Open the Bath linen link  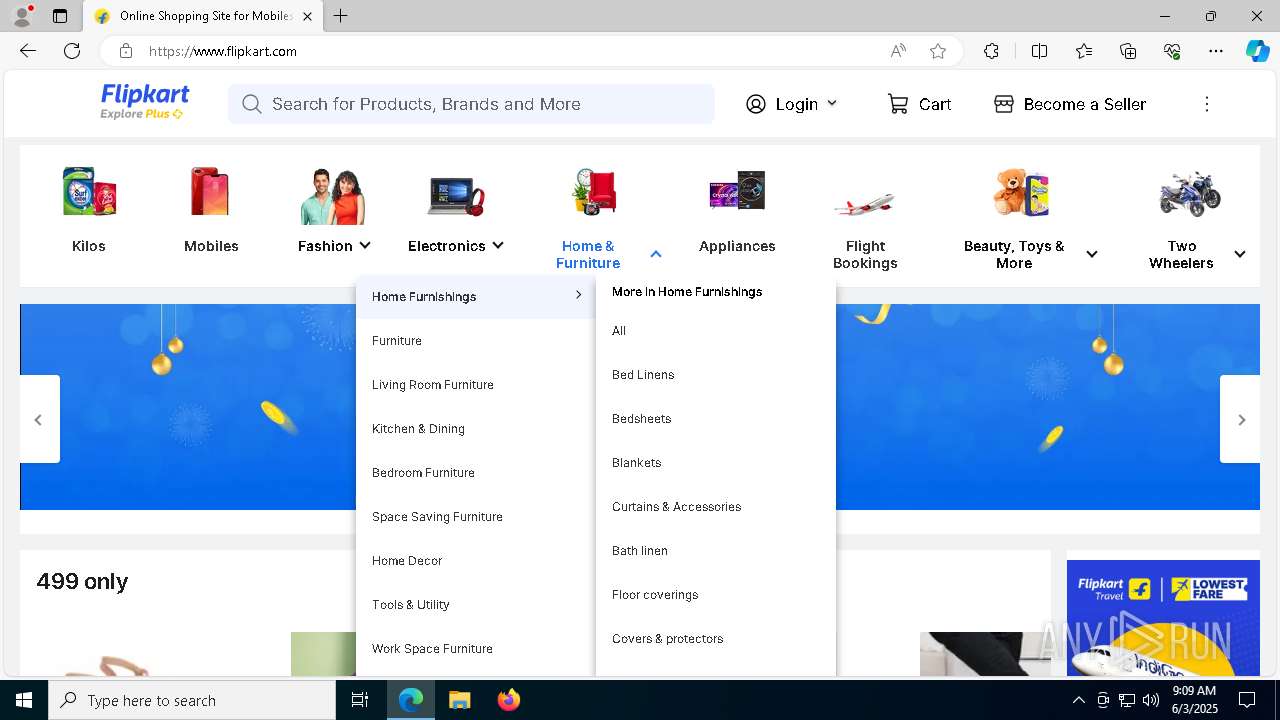pyautogui.click(x=639, y=551)
